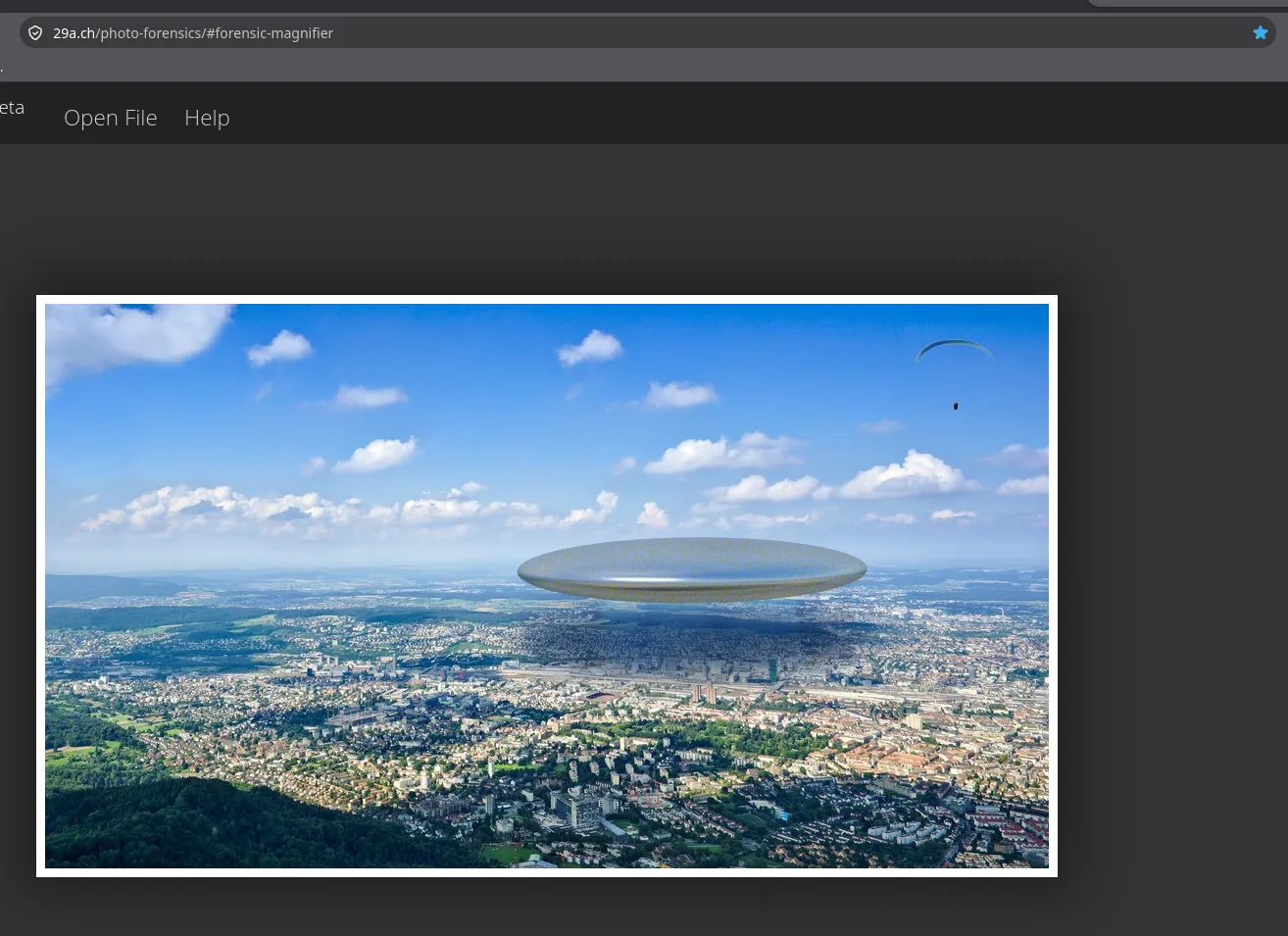Click the UFO photo in the viewer

click(x=547, y=586)
